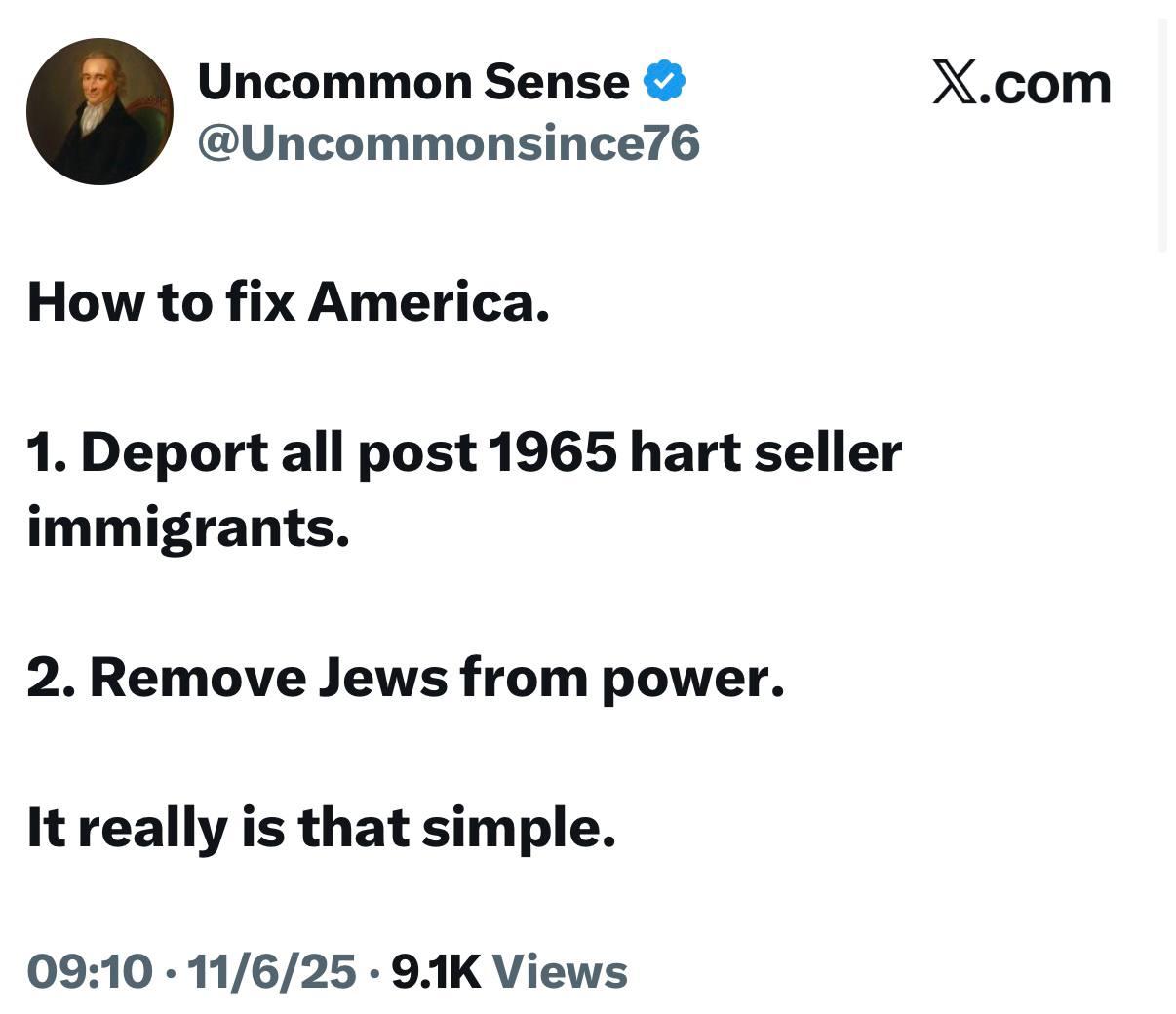1176x1014 pixels.
Task: Click the "It really is that simple." line
Action: coord(322,829)
